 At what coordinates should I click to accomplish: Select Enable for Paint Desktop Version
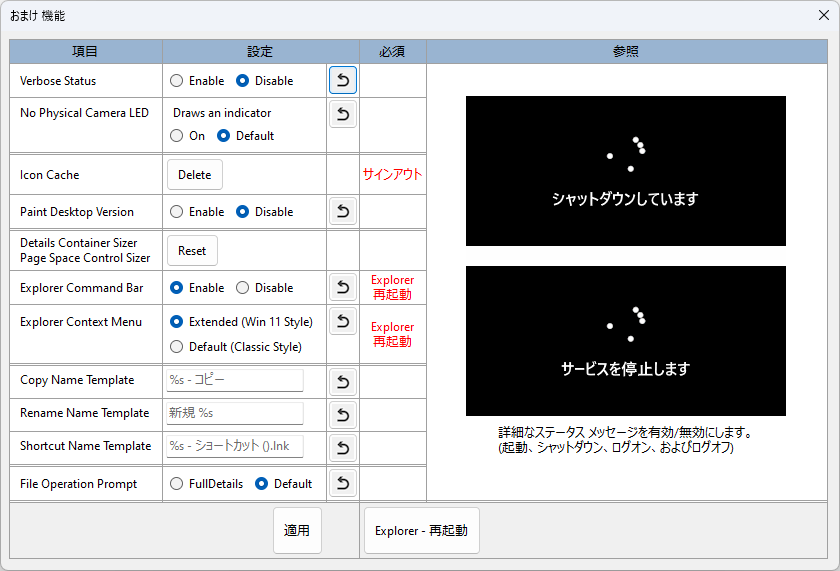tap(197, 212)
